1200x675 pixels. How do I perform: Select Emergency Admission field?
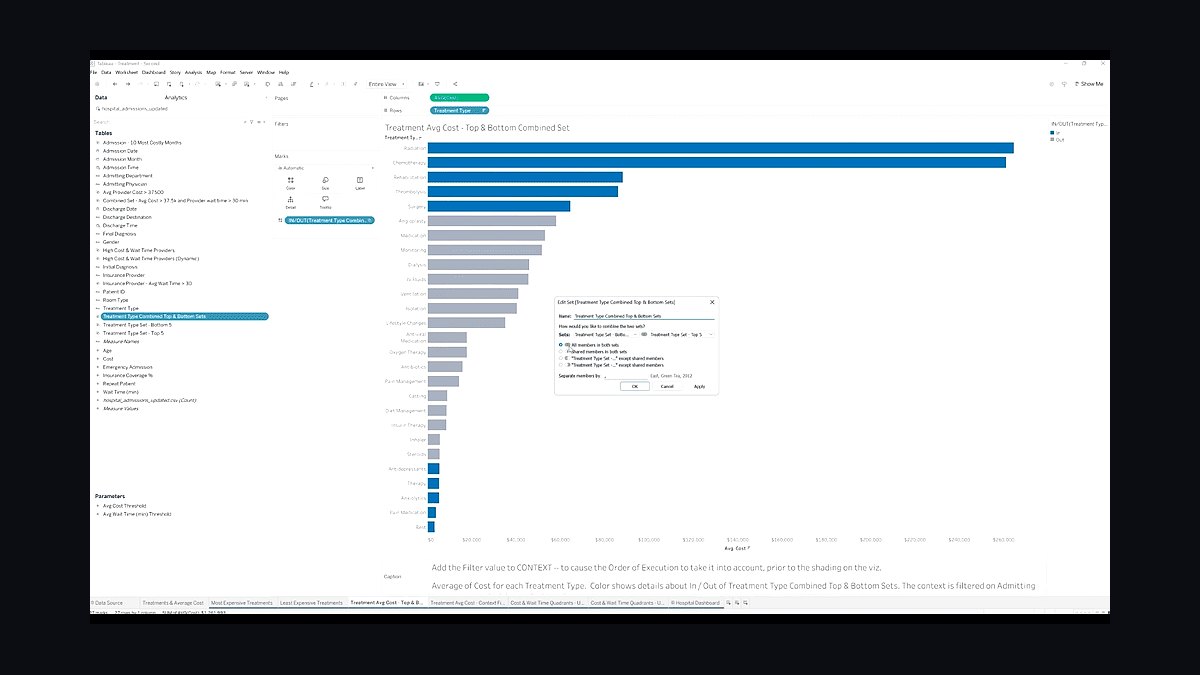[x=127, y=367]
